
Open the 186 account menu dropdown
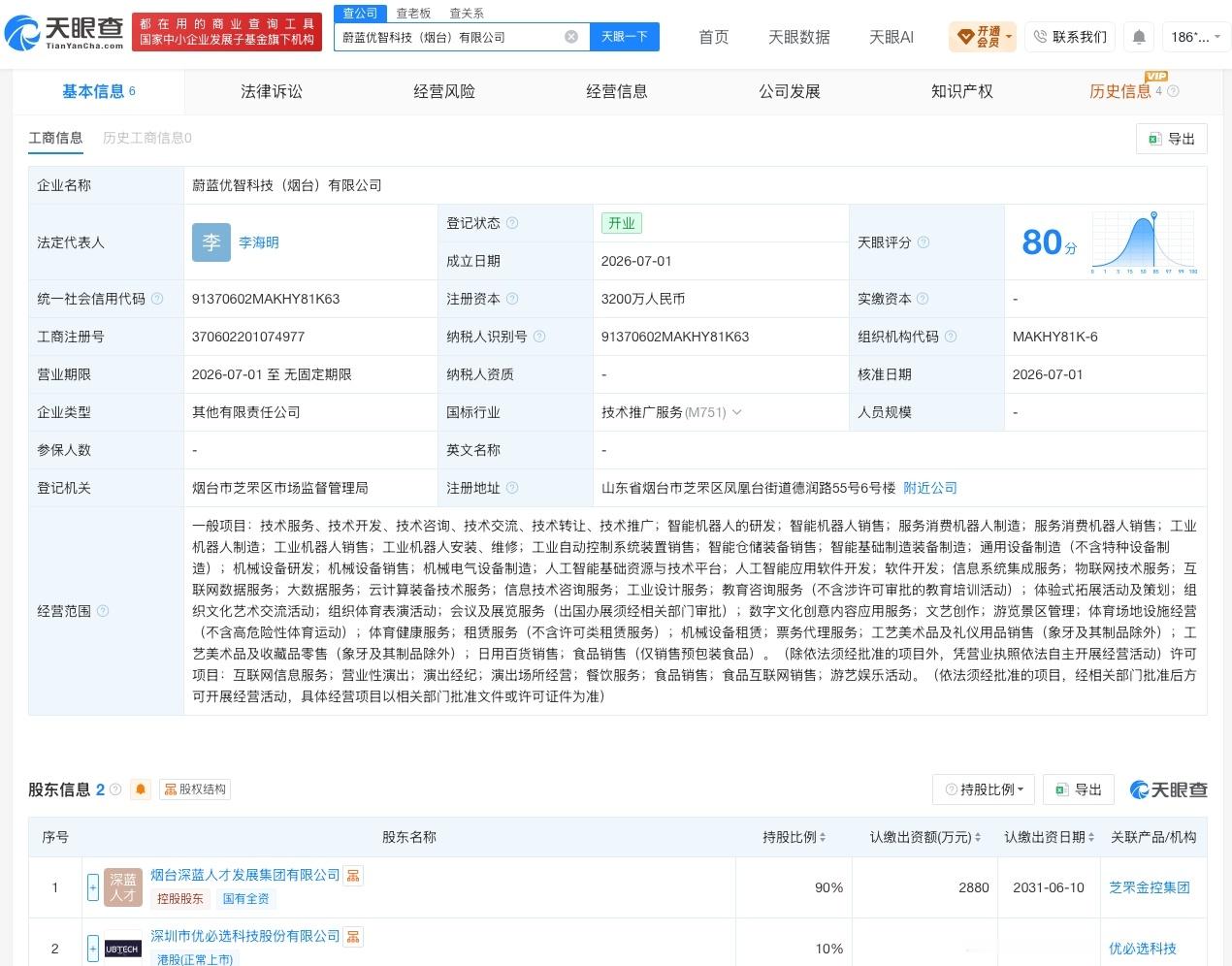coord(1194,37)
